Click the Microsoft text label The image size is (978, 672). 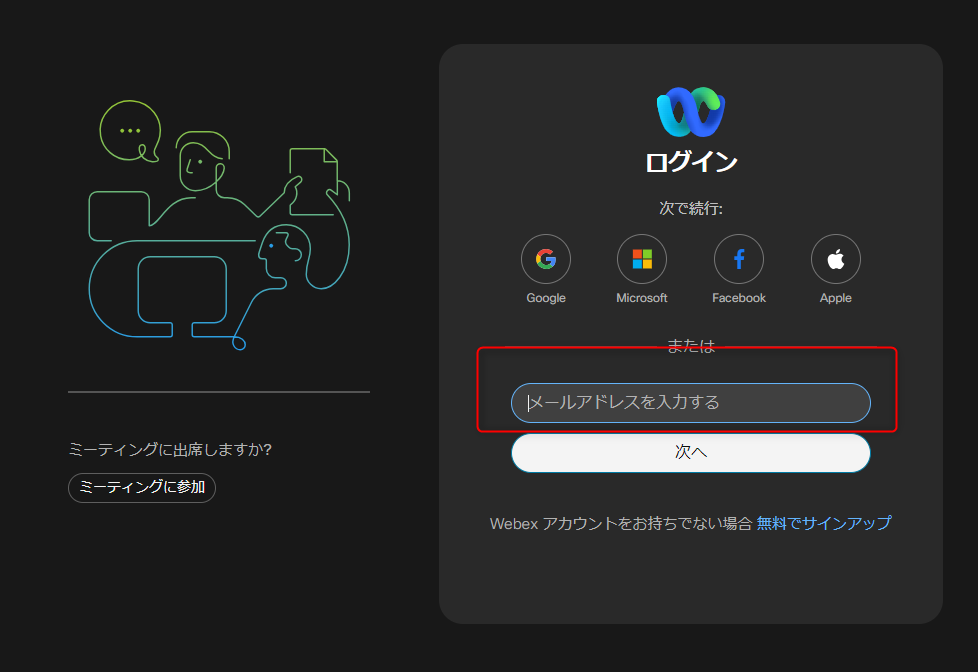[642, 298]
